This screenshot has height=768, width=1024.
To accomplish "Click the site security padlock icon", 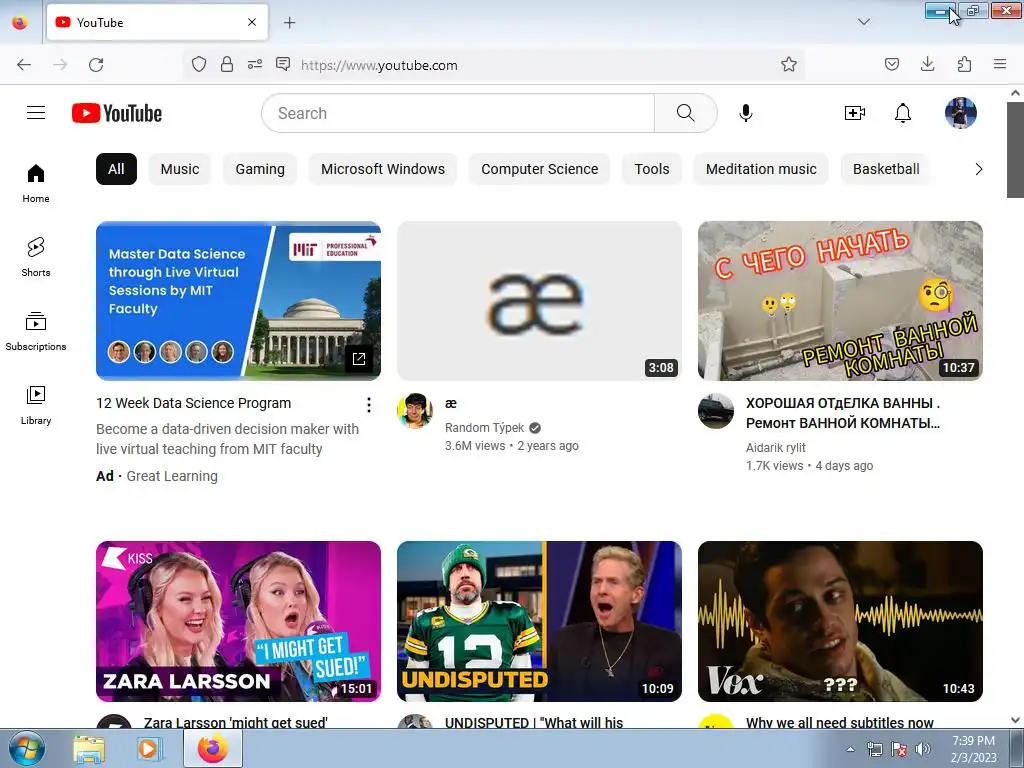I will (227, 64).
